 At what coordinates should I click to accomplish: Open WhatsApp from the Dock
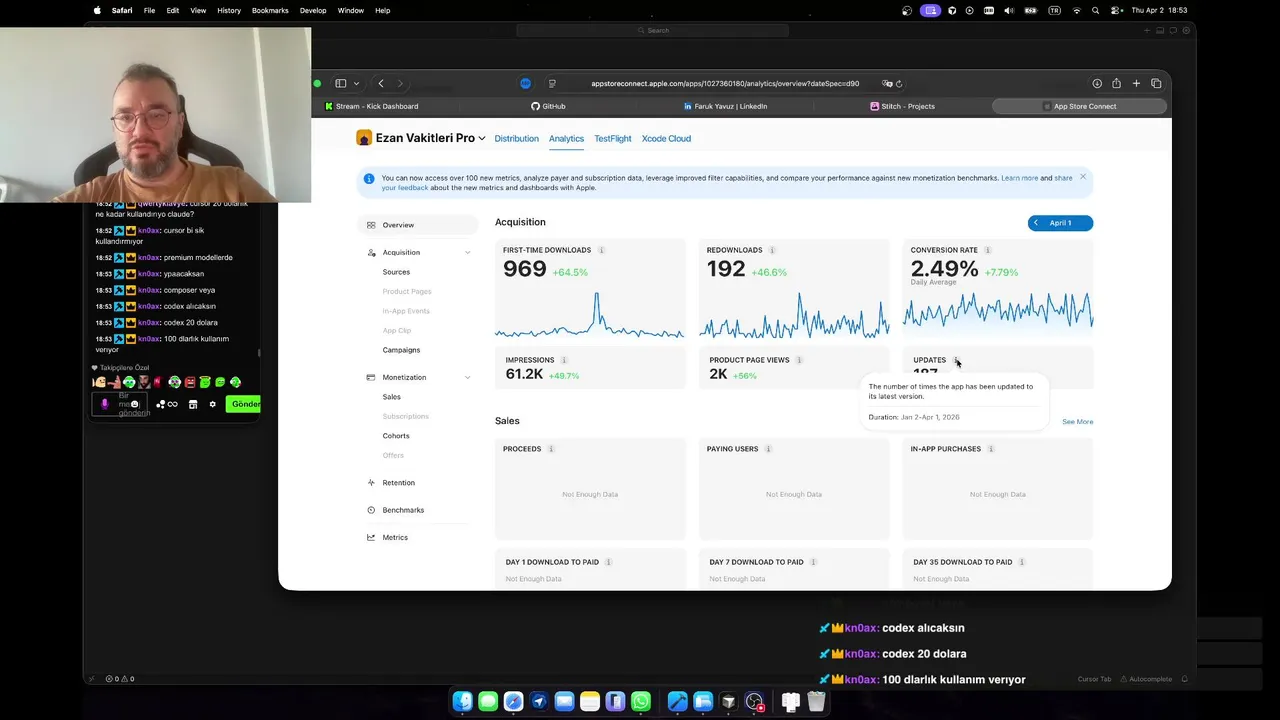pos(641,702)
